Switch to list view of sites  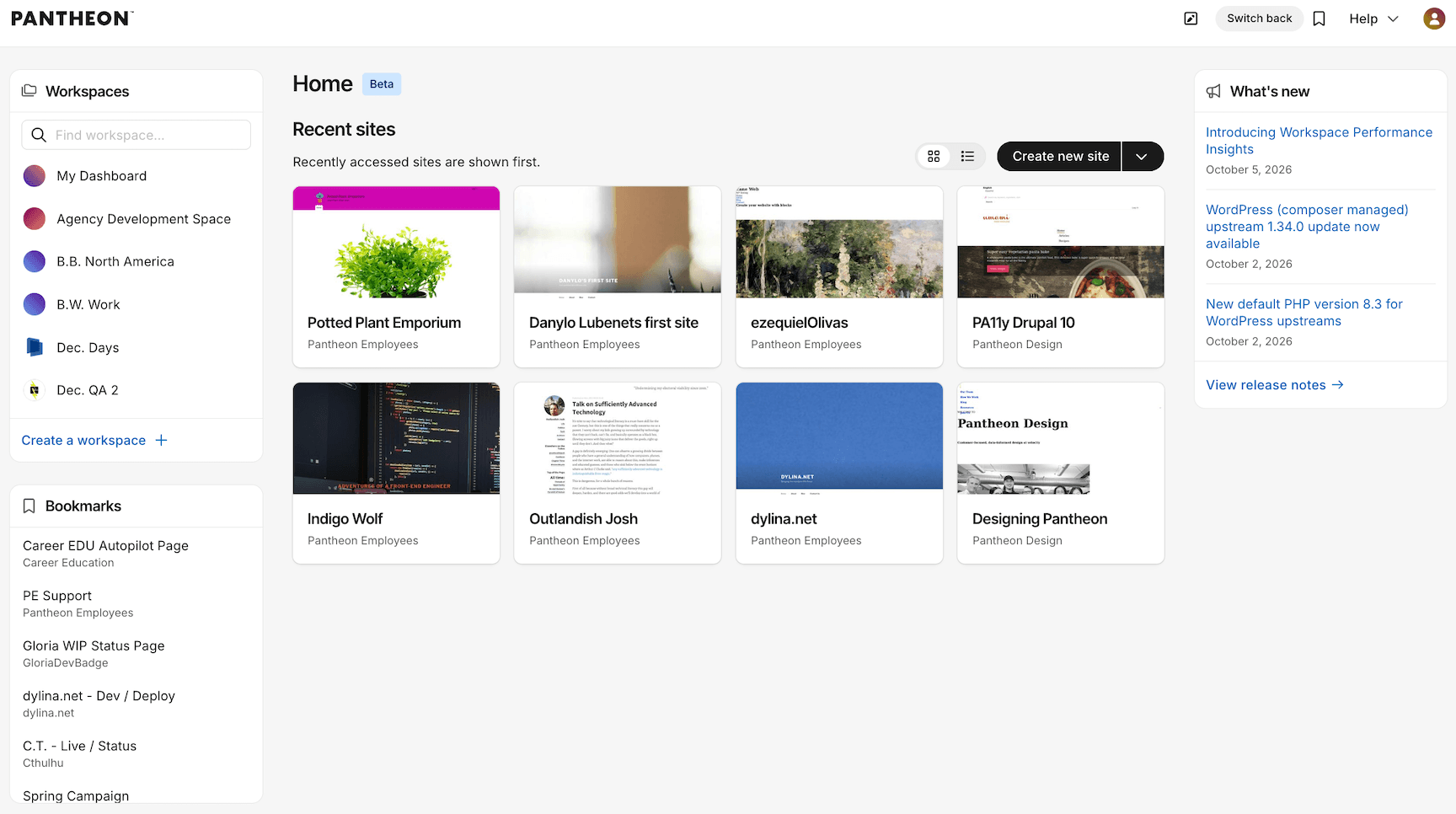click(x=967, y=156)
